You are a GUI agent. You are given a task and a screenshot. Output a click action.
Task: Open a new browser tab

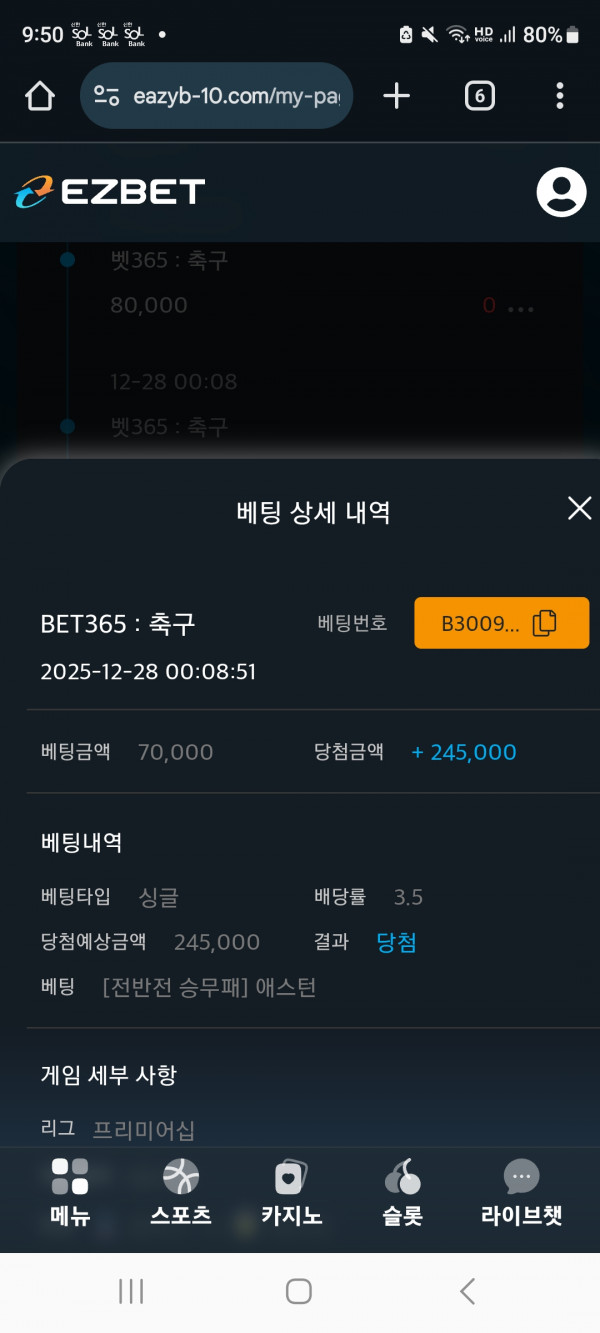point(397,96)
